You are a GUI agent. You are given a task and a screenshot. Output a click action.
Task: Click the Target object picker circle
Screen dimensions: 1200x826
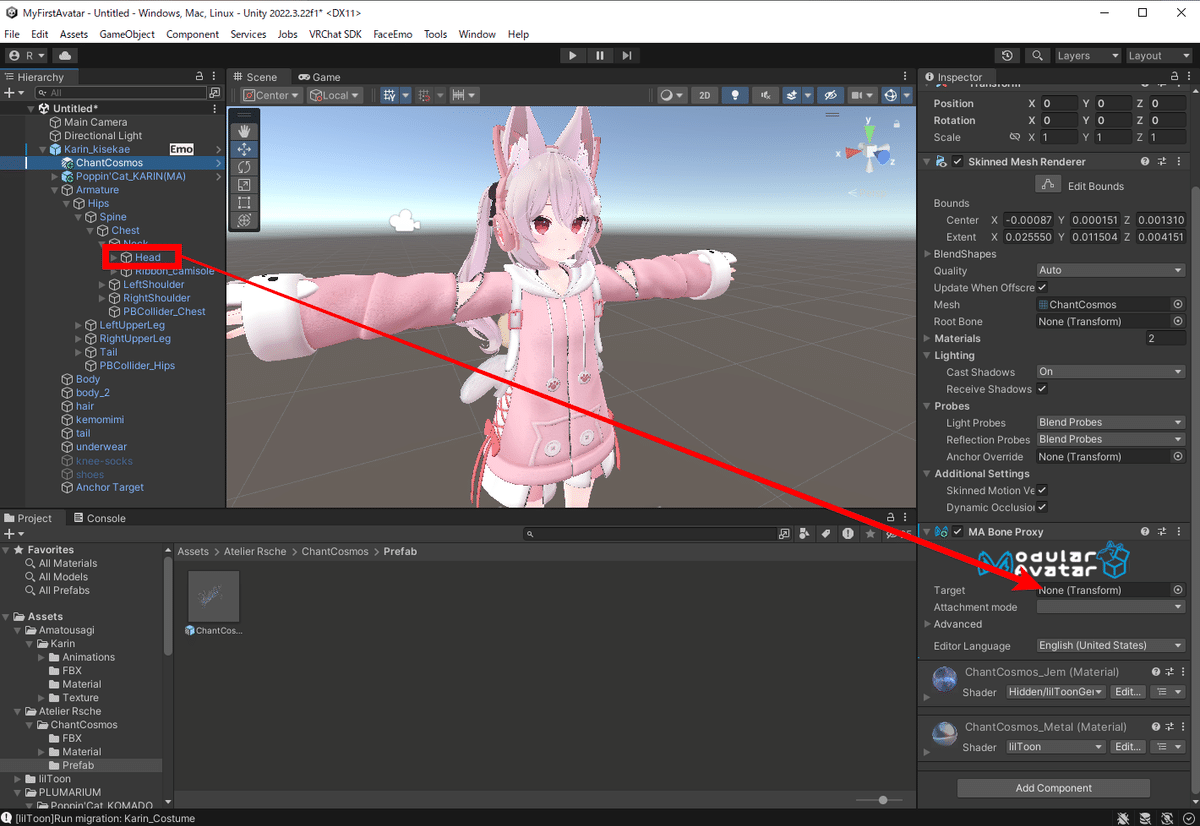pos(1178,590)
